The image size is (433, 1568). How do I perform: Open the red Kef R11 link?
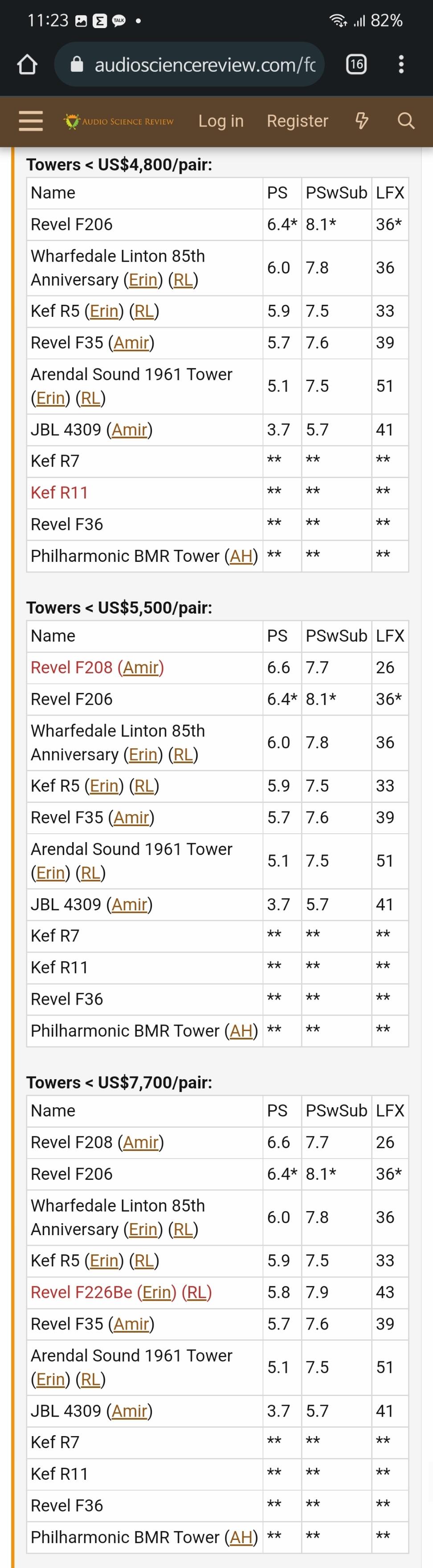pyautogui.click(x=60, y=492)
